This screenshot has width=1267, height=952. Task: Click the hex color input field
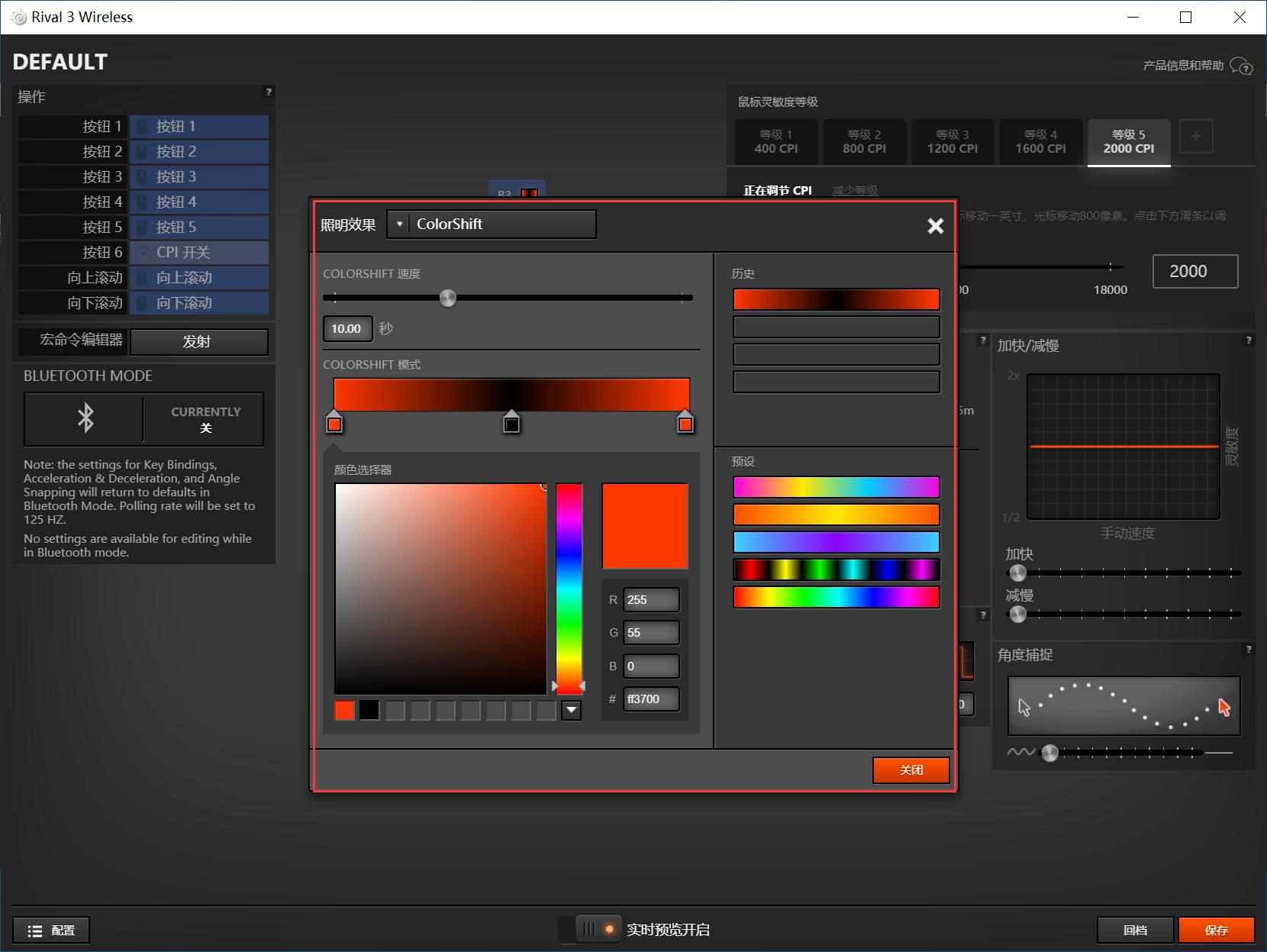pyautogui.click(x=650, y=699)
